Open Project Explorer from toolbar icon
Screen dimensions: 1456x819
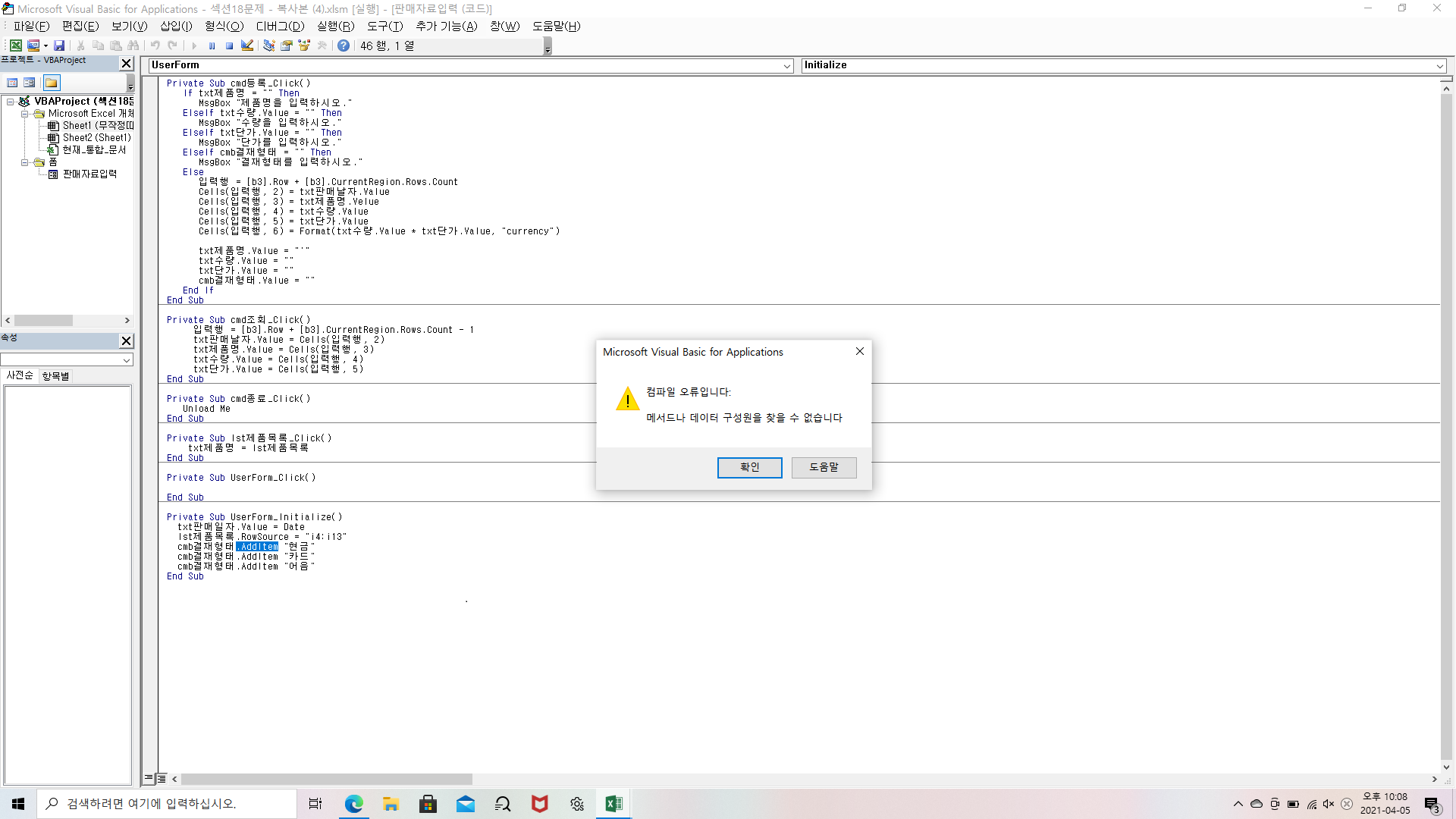(268, 45)
